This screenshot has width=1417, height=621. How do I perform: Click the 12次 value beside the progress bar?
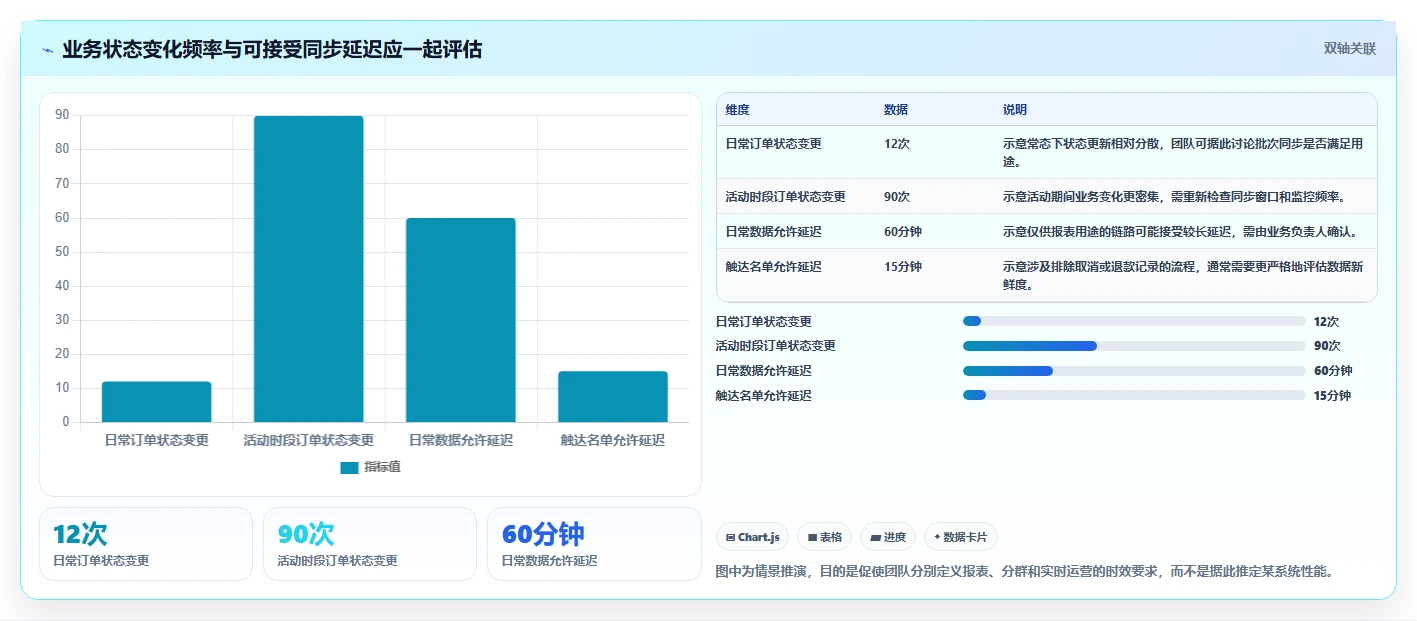[1326, 322]
